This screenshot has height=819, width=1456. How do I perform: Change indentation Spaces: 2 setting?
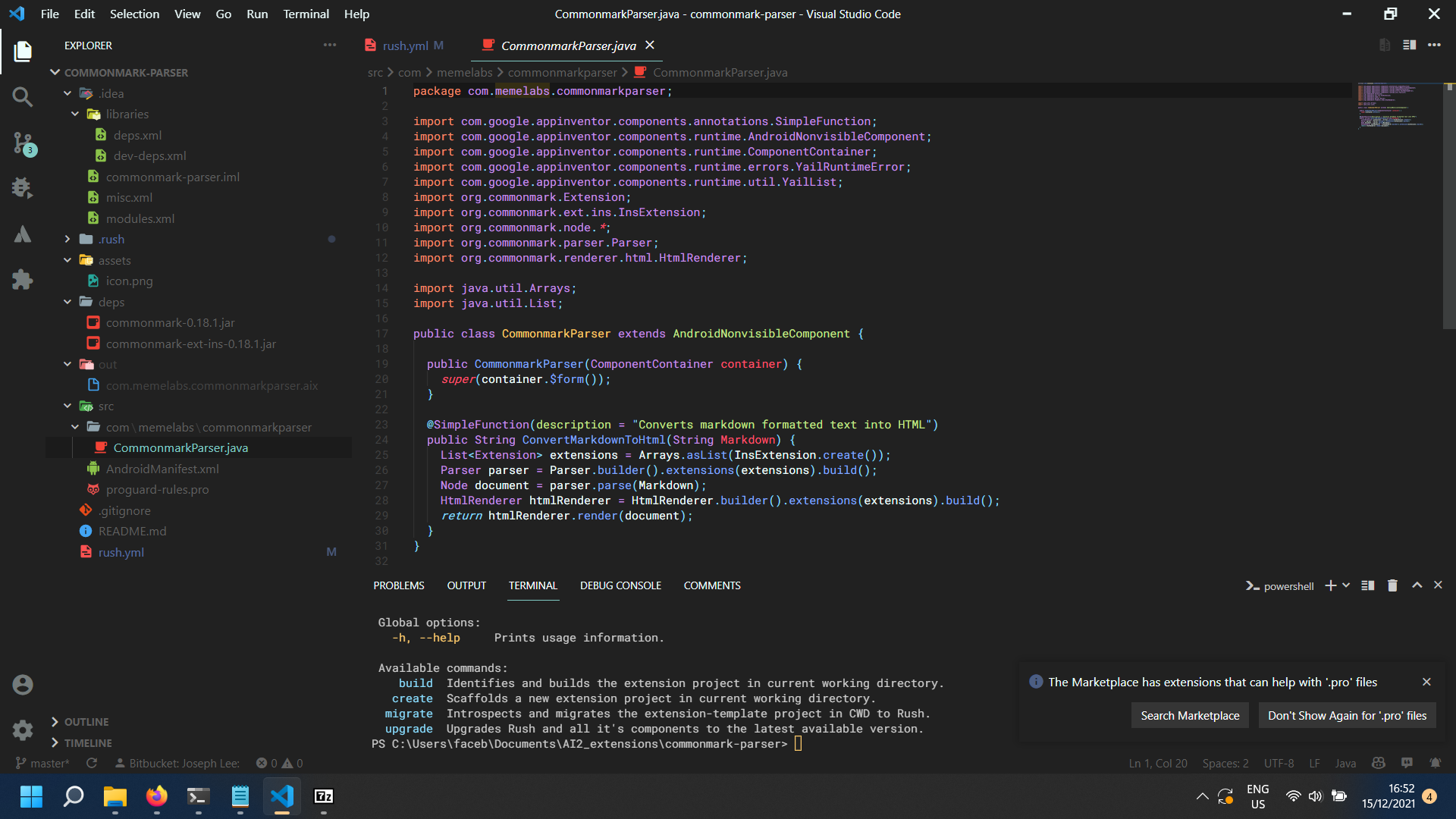[x=1225, y=763]
